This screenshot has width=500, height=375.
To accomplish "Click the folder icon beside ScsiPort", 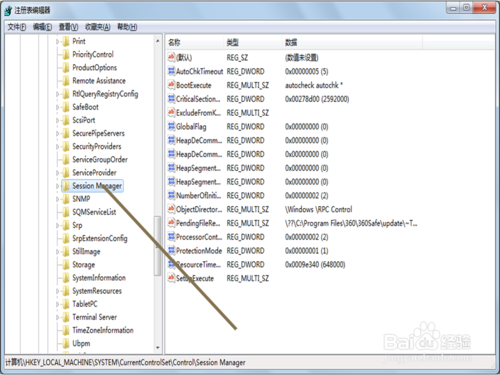I will 66,120.
